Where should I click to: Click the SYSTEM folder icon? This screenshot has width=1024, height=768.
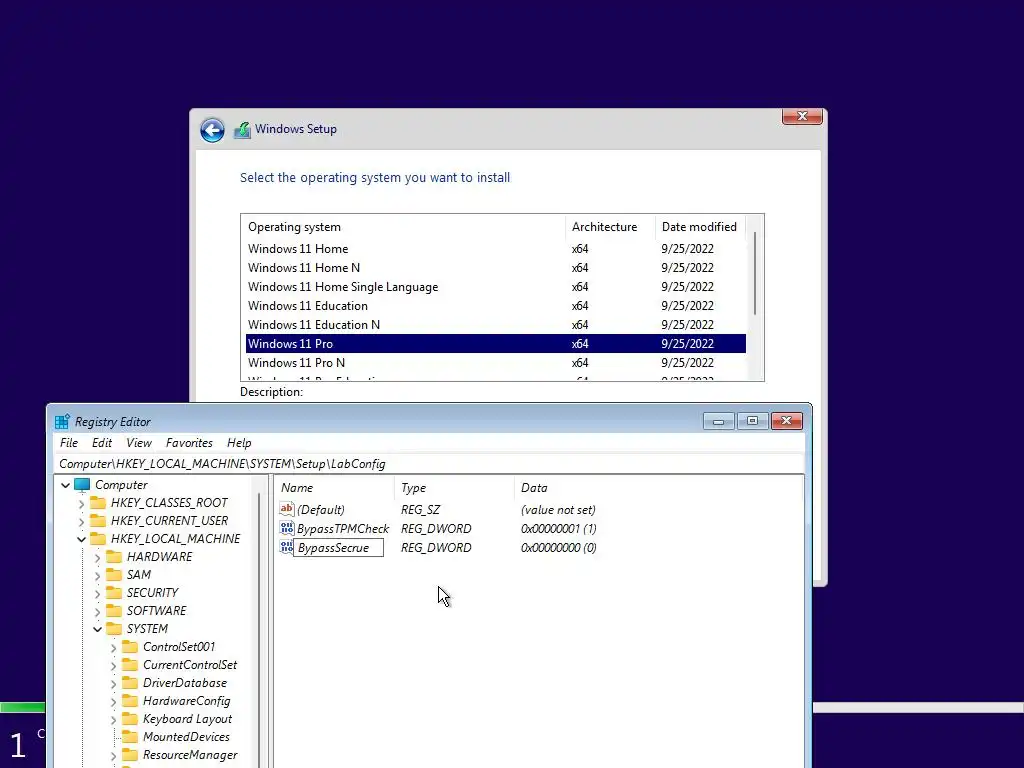click(114, 628)
